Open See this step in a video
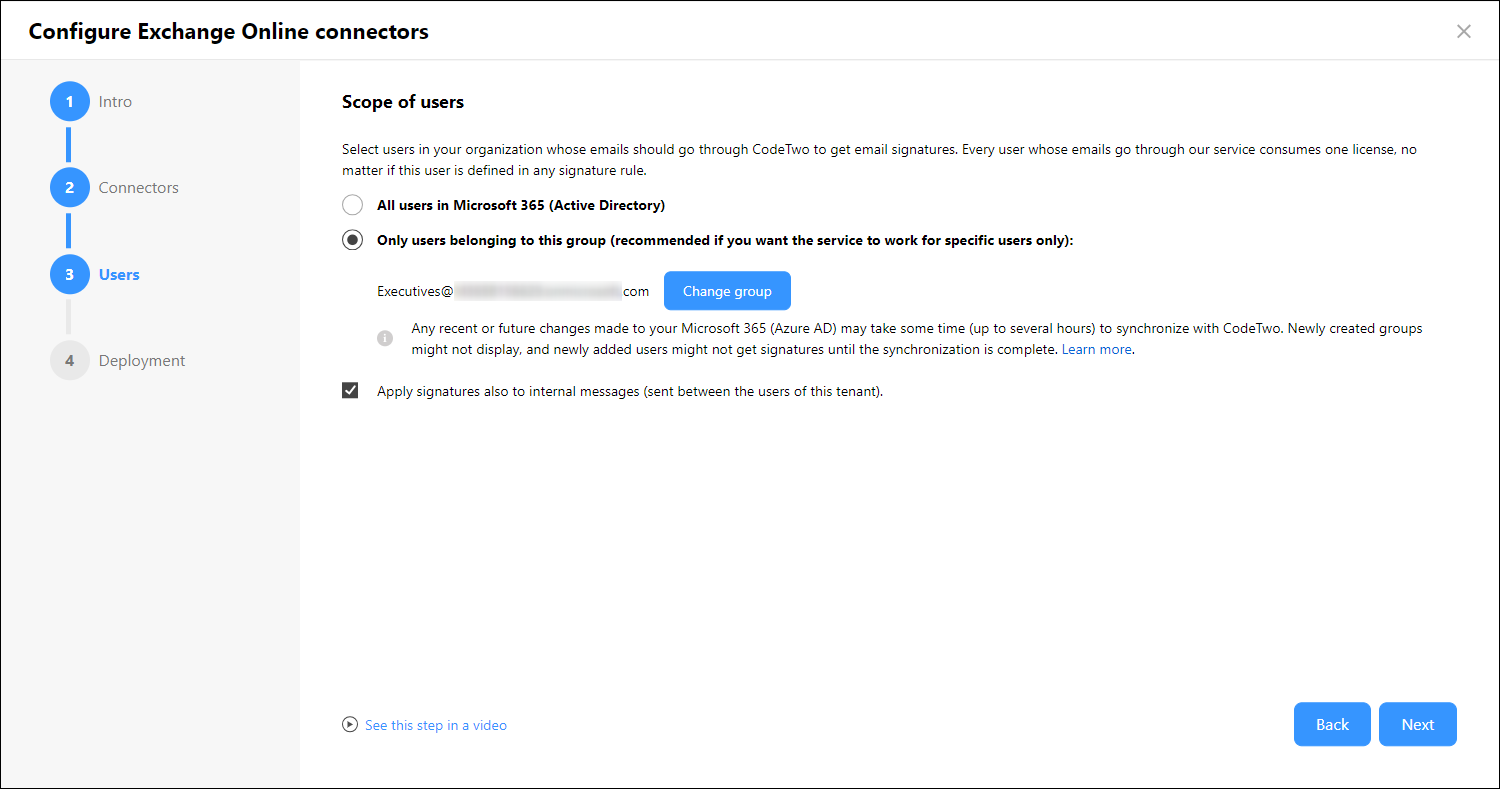1500x789 pixels. (x=436, y=725)
